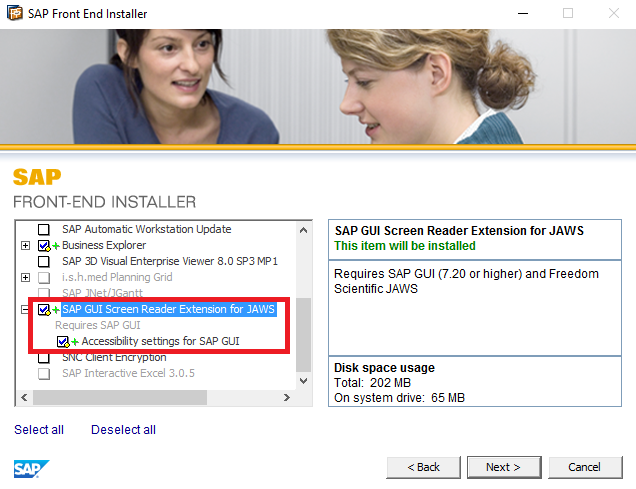Click the component list scroll down arrow
This screenshot has height=489, width=636.
(x=303, y=381)
